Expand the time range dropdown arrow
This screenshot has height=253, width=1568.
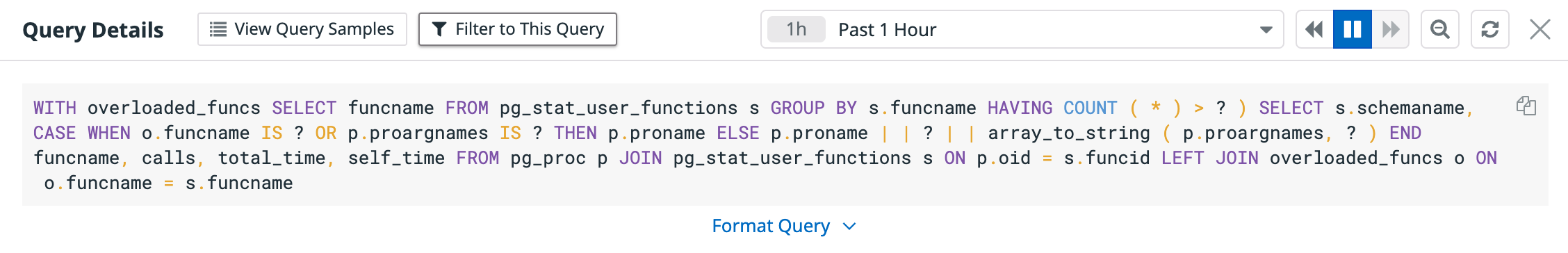tap(1266, 30)
